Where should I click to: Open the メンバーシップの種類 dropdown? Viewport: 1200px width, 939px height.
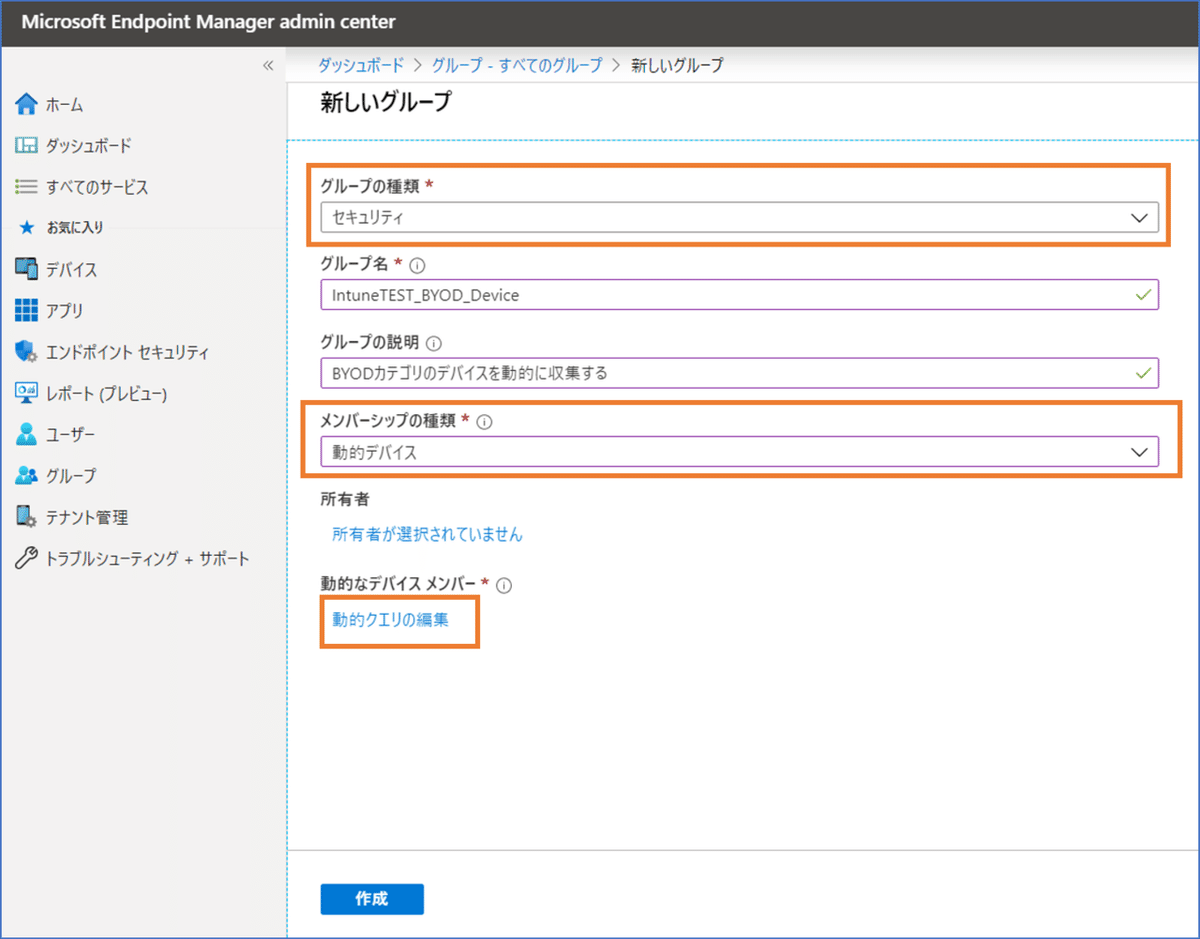coord(739,452)
